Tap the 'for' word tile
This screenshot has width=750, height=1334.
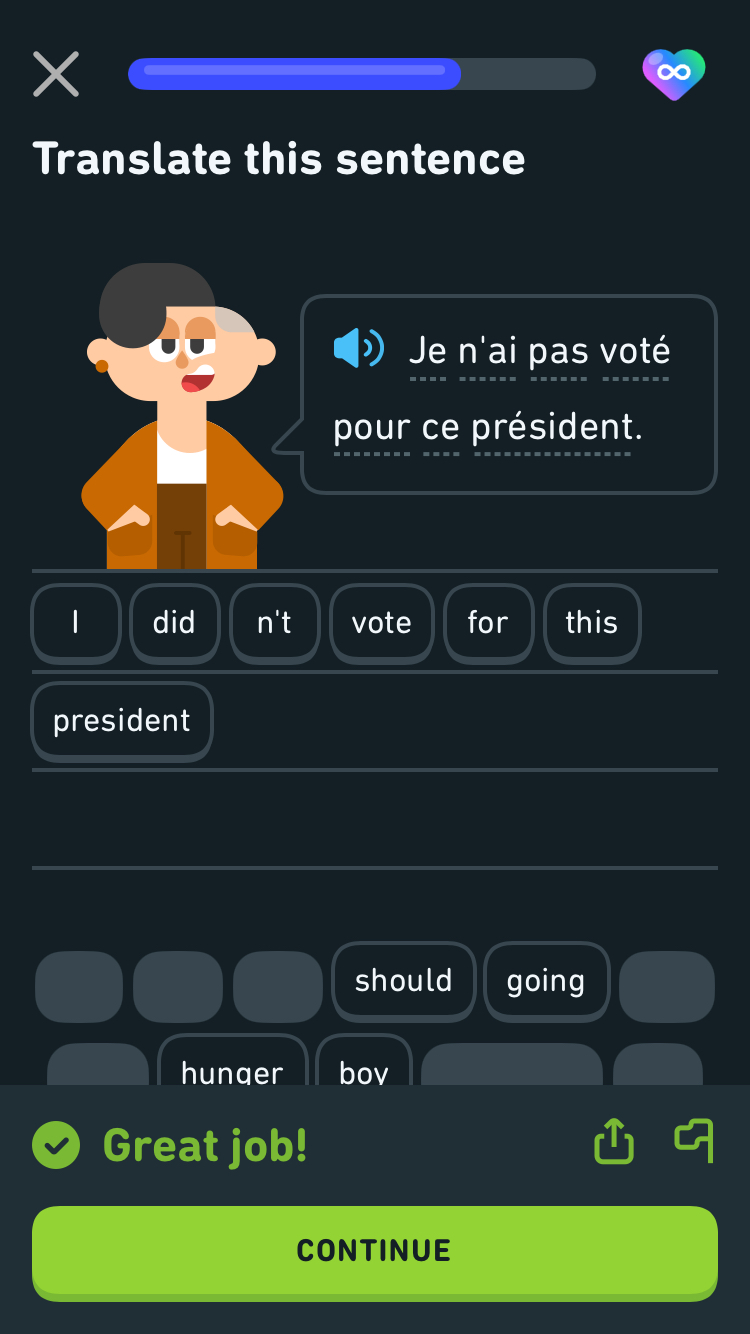(488, 623)
